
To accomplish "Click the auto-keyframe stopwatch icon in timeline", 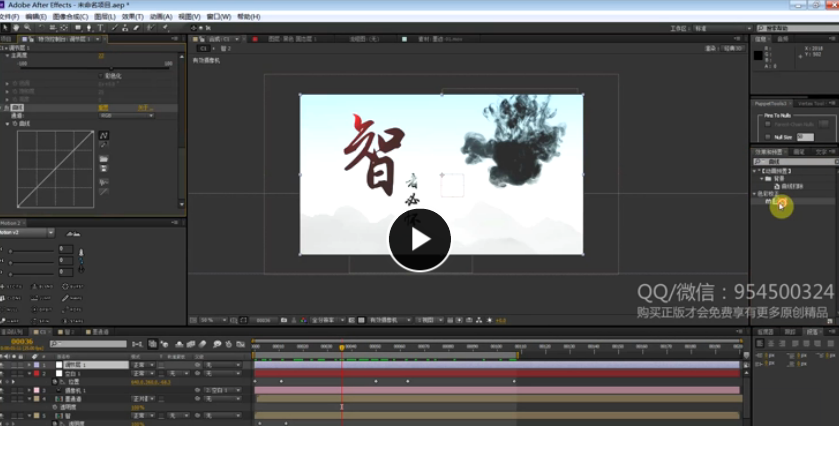I will point(229,344).
